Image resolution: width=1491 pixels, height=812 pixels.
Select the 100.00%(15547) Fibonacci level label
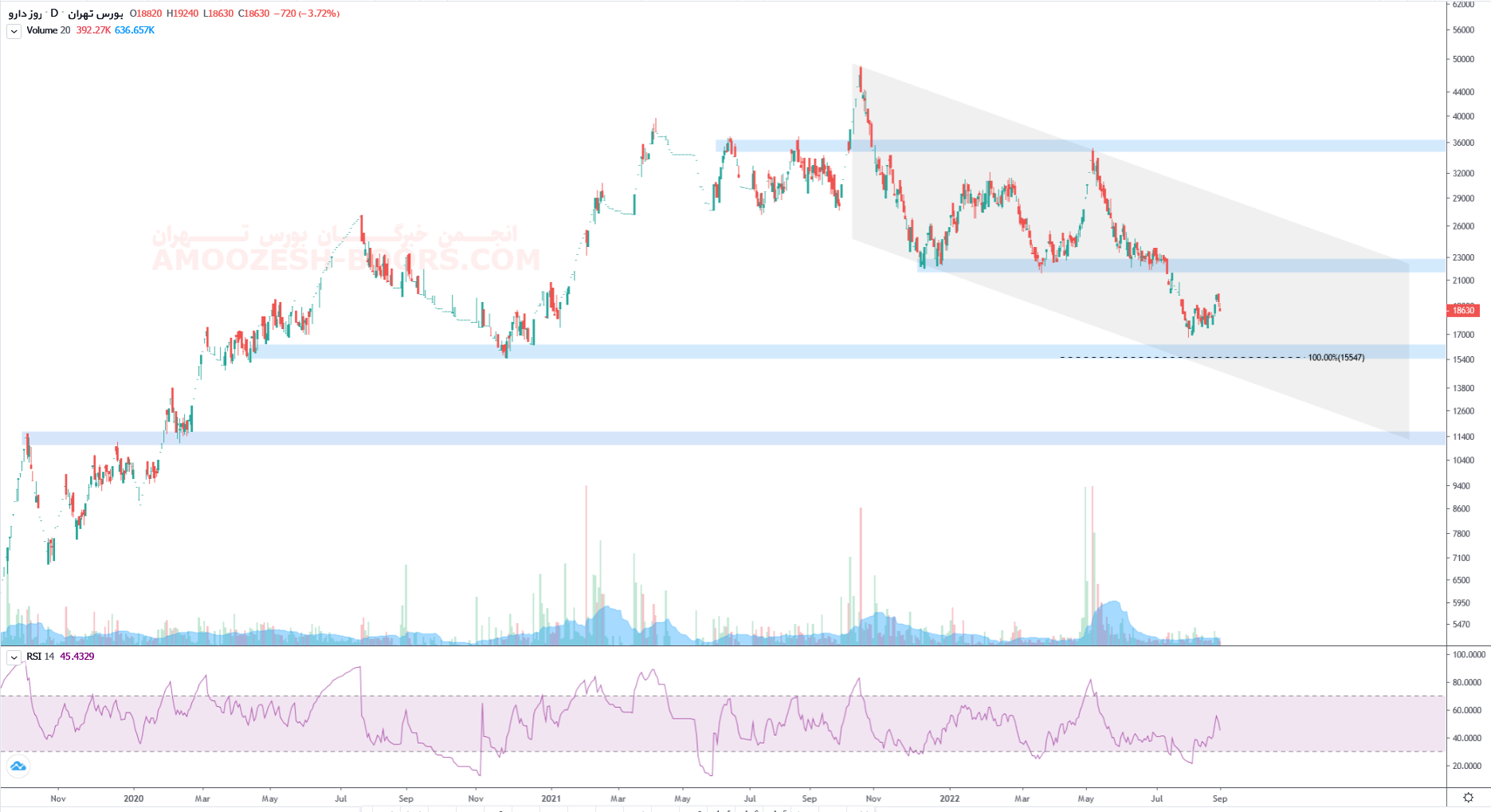[1336, 358]
